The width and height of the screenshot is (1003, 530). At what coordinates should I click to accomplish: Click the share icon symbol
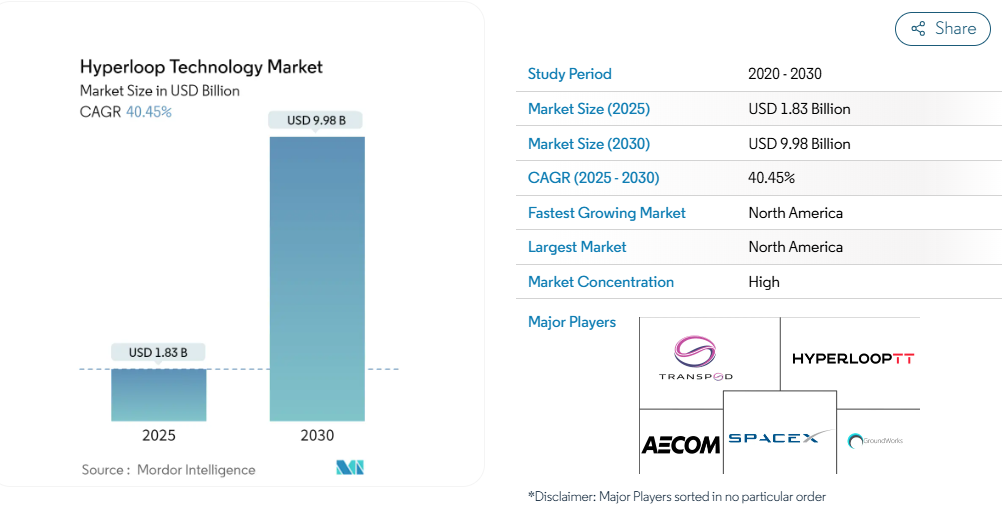[x=918, y=29]
